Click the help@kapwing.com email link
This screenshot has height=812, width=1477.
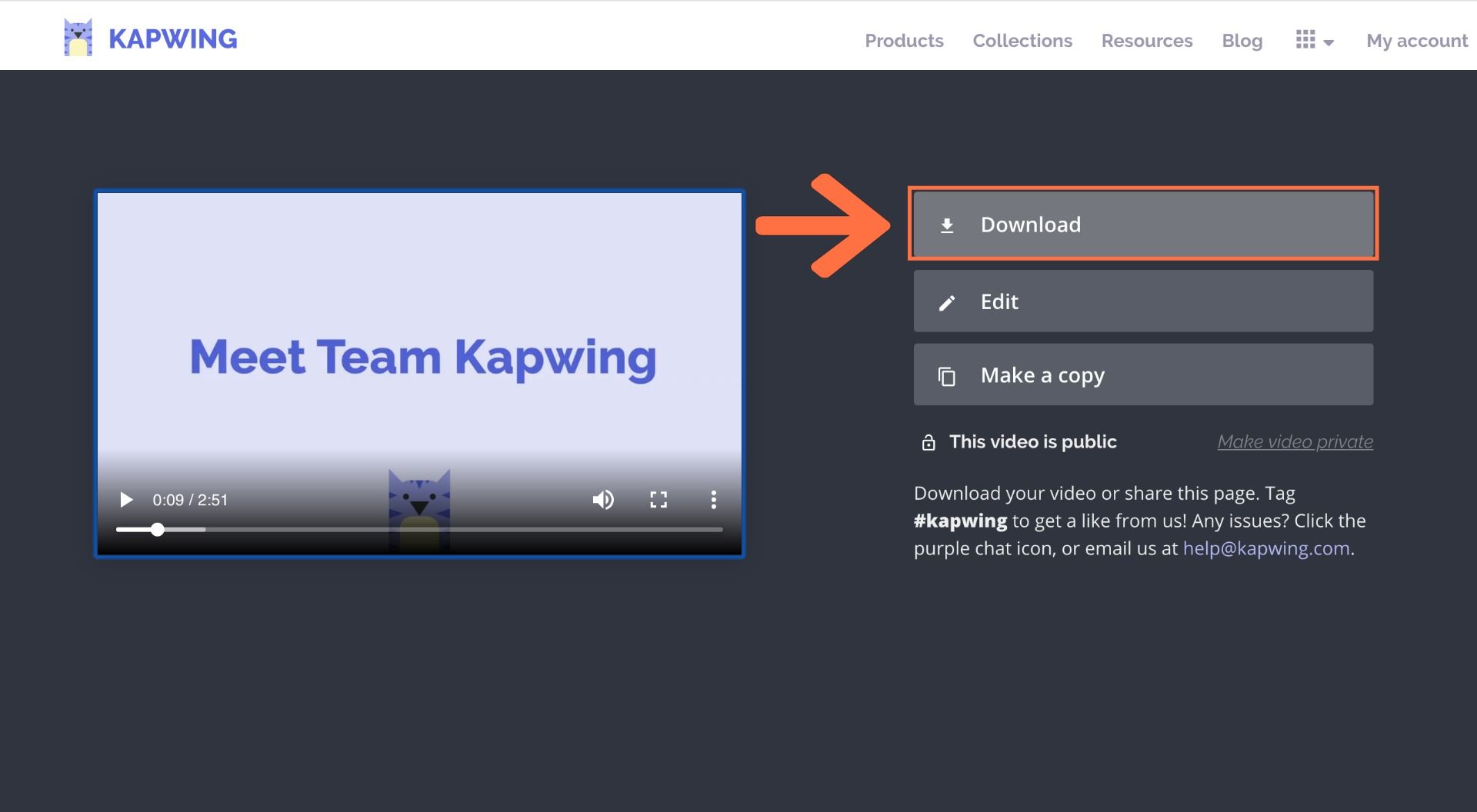(x=1265, y=548)
